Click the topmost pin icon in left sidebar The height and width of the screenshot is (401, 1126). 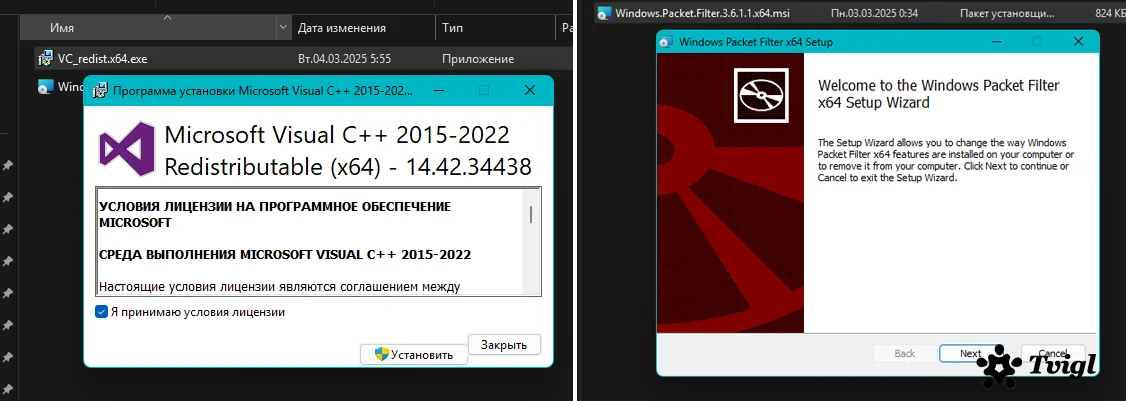7,165
